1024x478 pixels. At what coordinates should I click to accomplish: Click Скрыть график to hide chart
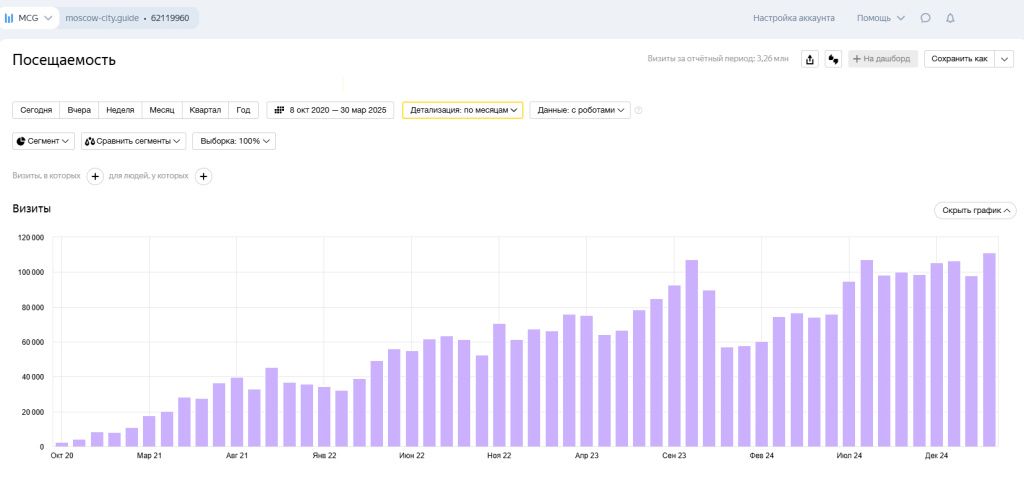pos(975,211)
